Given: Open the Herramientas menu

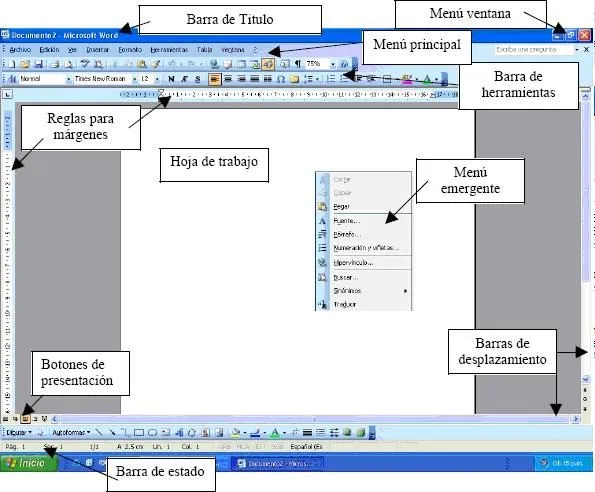Looking at the screenshot, I should [x=169, y=50].
